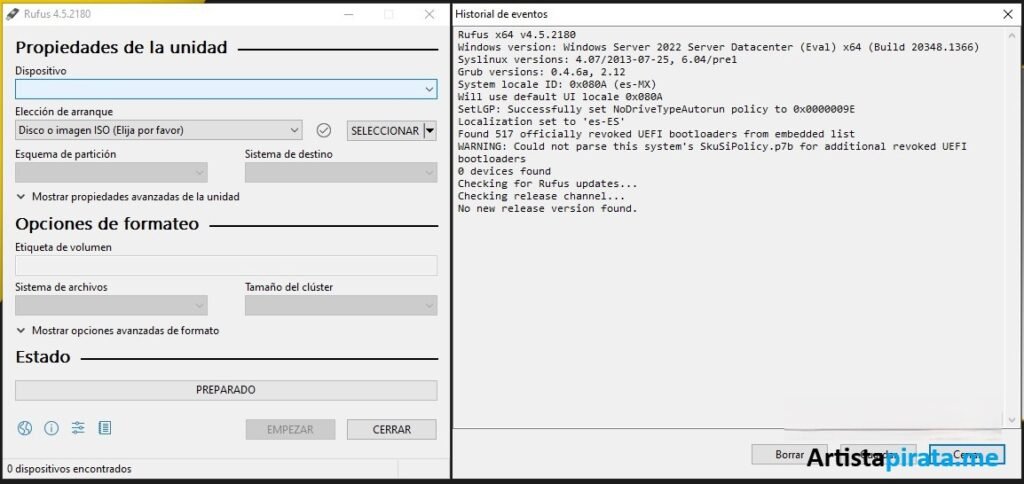Click the 'System locale ID' log line
Screen dimensions: 1024x484
click(556, 84)
